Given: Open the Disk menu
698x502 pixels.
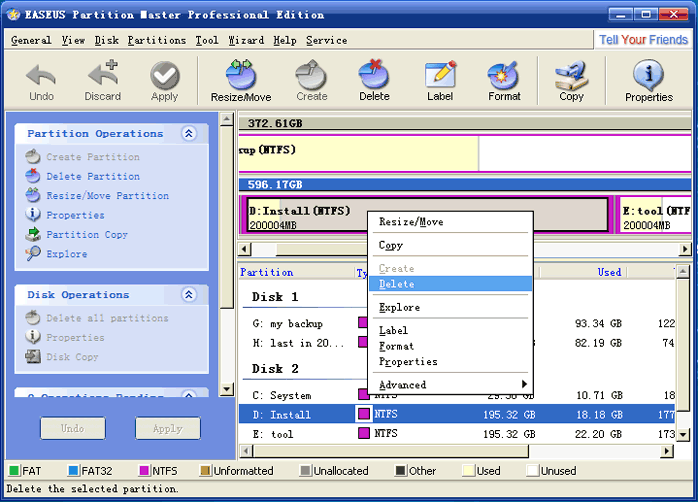Looking at the screenshot, I should pyautogui.click(x=106, y=40).
